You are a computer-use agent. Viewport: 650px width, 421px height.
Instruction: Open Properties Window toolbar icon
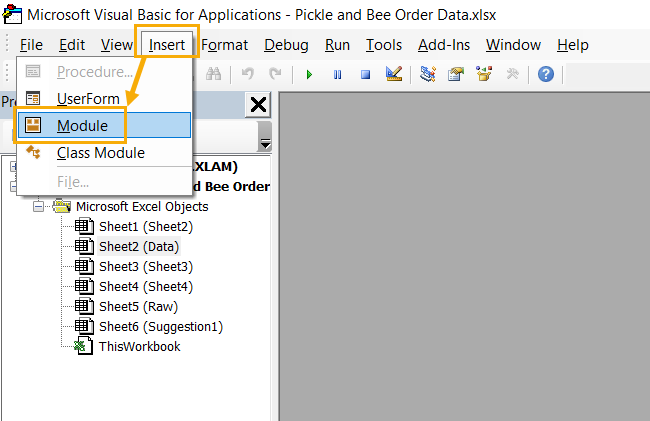point(456,75)
